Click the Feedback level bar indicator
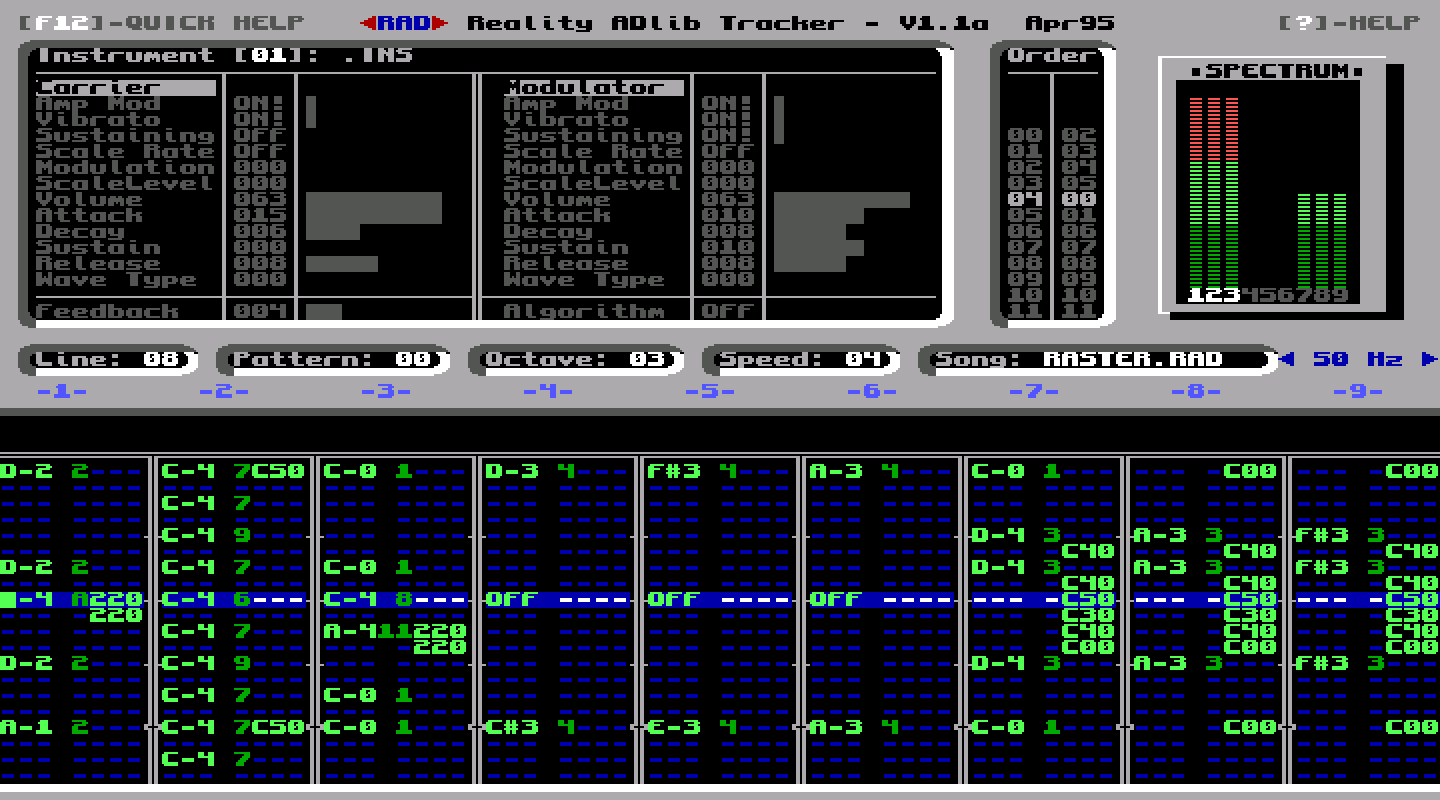1440x800 pixels. (x=324, y=311)
